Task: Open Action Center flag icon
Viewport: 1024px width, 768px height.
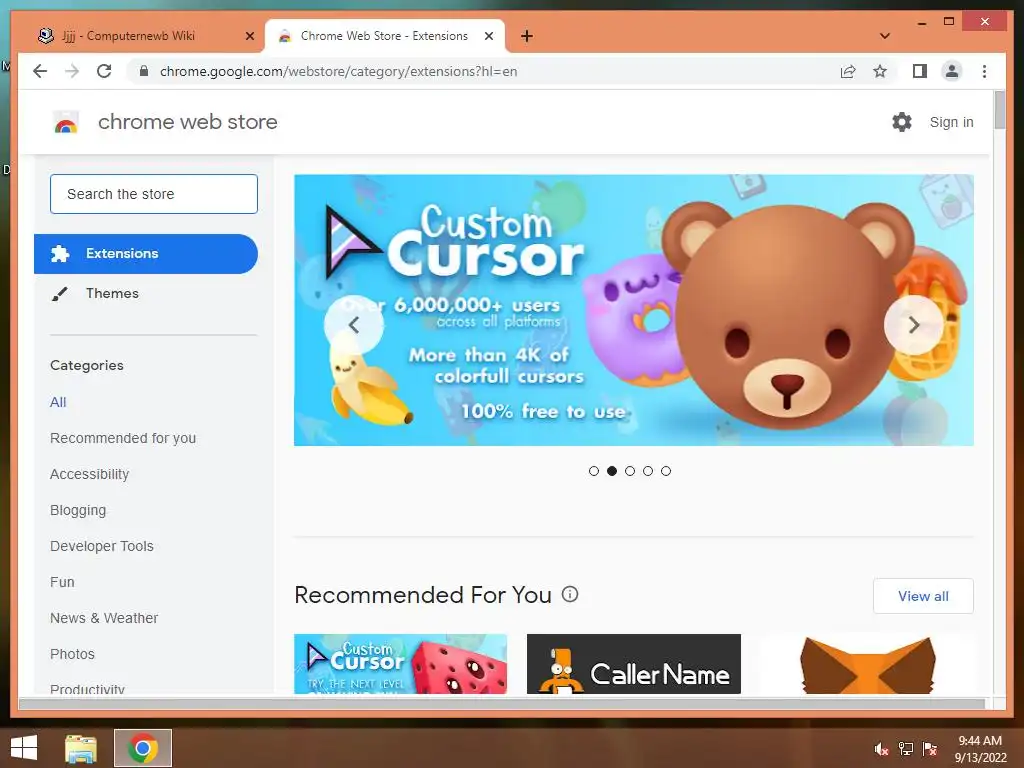Action: (930, 749)
